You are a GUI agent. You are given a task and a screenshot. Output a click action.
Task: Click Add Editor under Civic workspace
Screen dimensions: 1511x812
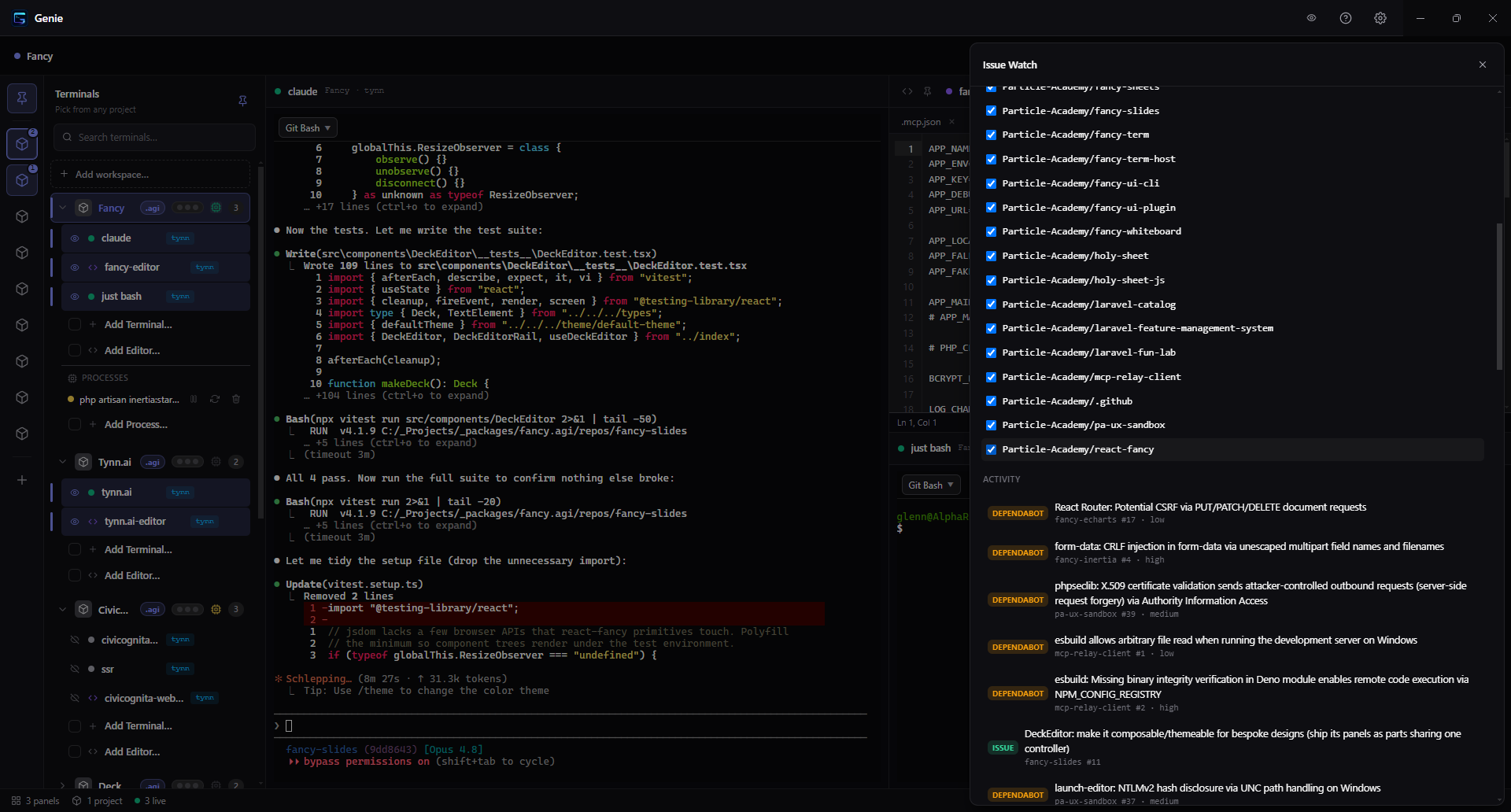pyautogui.click(x=131, y=751)
